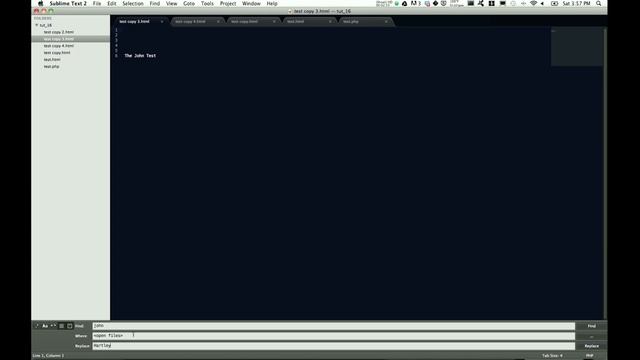640x360 pixels.
Task: Open the Window menu
Action: [251, 3]
